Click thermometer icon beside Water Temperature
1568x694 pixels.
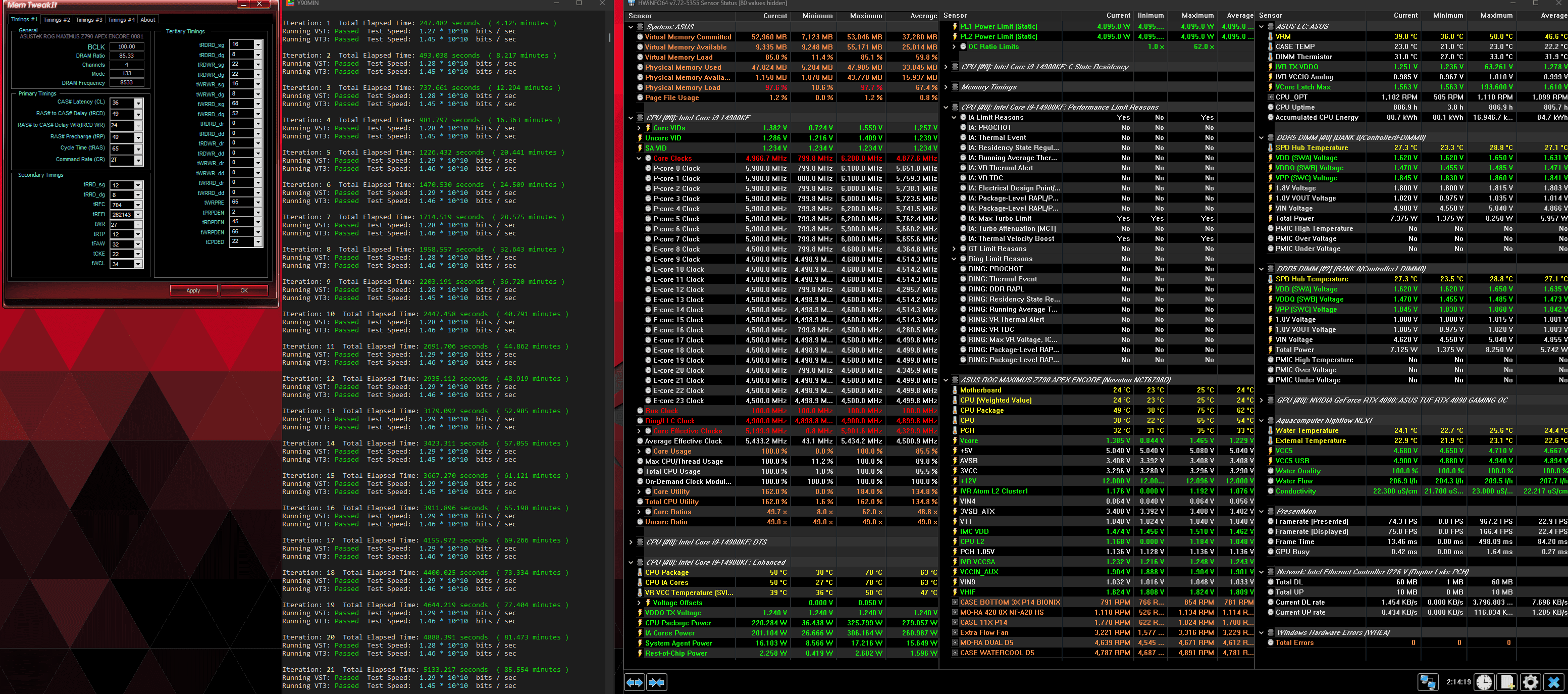click(x=1270, y=430)
